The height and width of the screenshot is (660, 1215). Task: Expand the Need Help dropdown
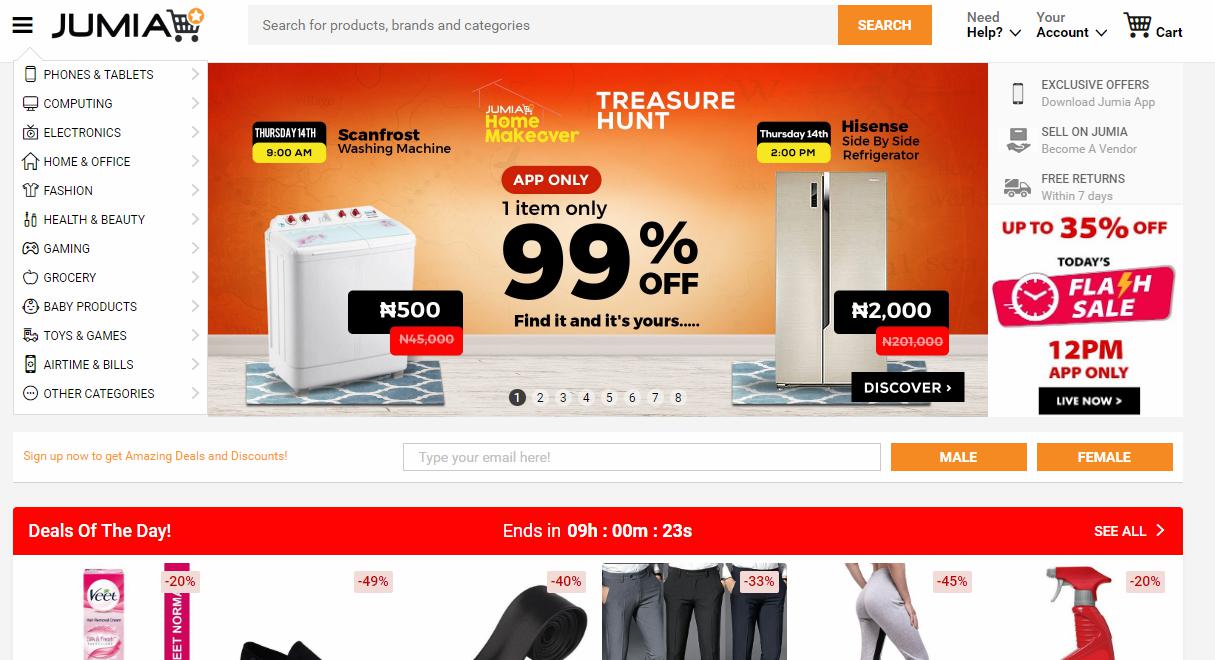993,25
